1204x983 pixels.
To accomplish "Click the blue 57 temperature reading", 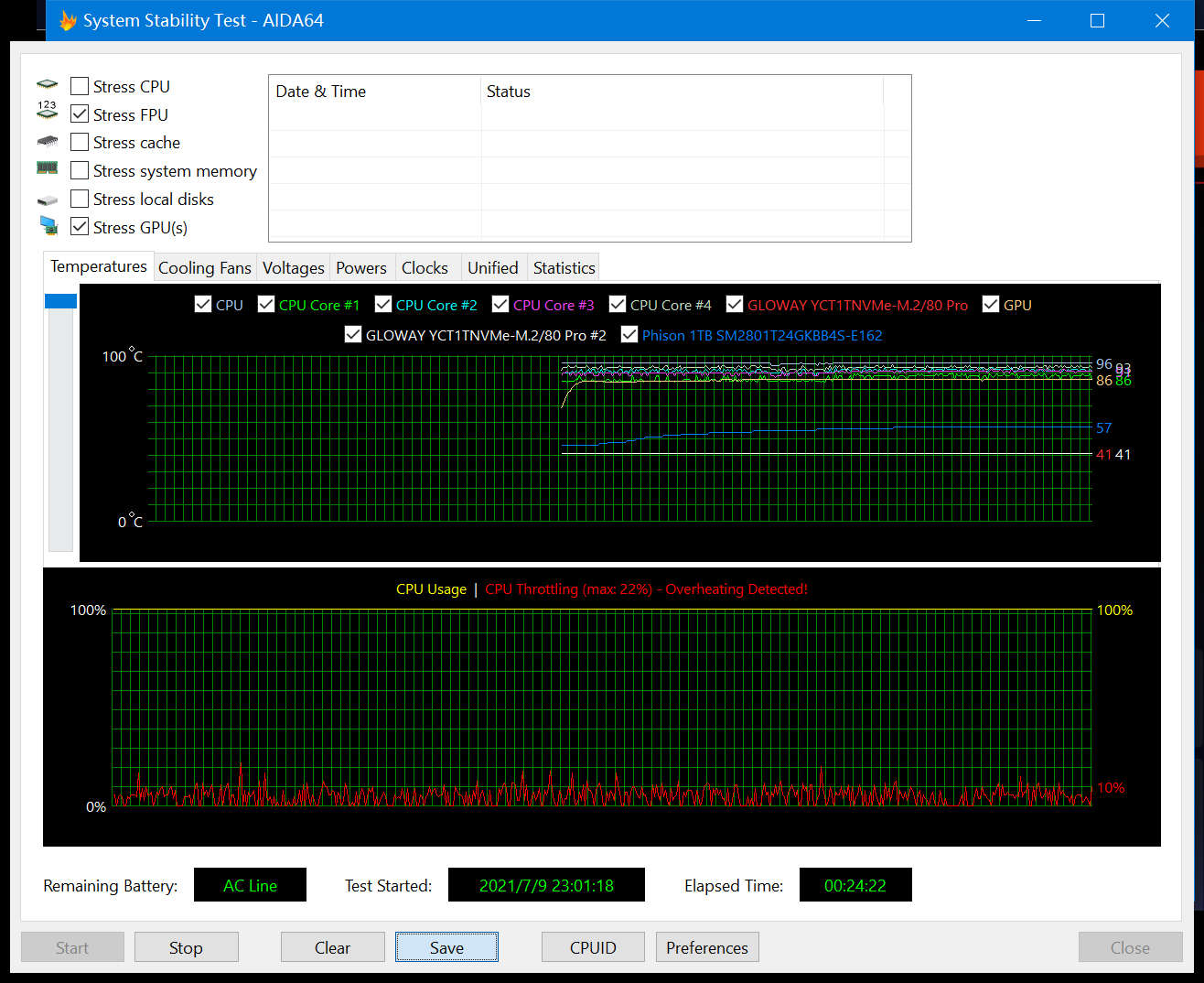I will point(1104,428).
